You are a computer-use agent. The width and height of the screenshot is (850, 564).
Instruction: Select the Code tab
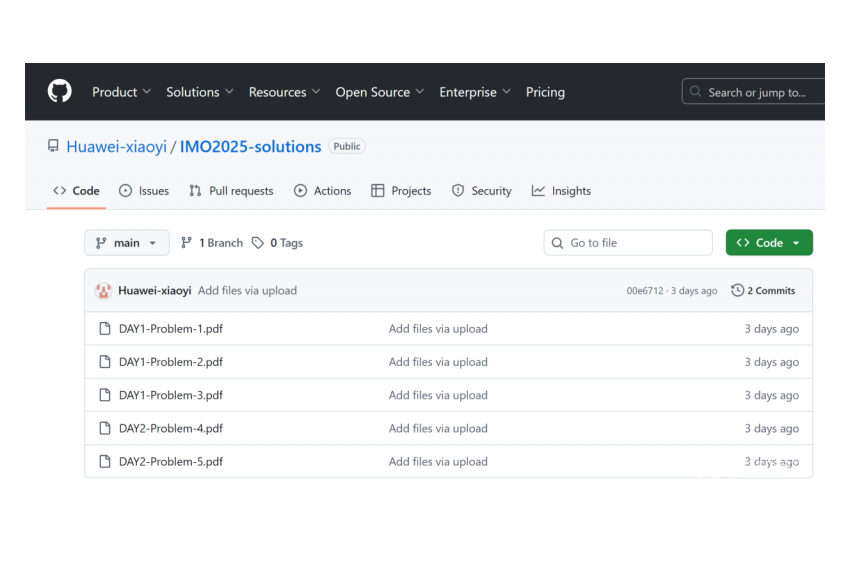click(76, 191)
